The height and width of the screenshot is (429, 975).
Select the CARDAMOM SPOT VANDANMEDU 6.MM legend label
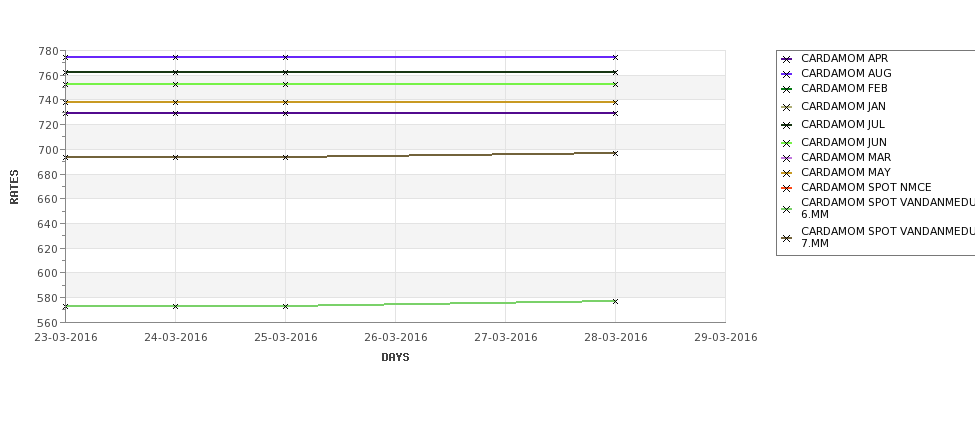click(x=888, y=208)
